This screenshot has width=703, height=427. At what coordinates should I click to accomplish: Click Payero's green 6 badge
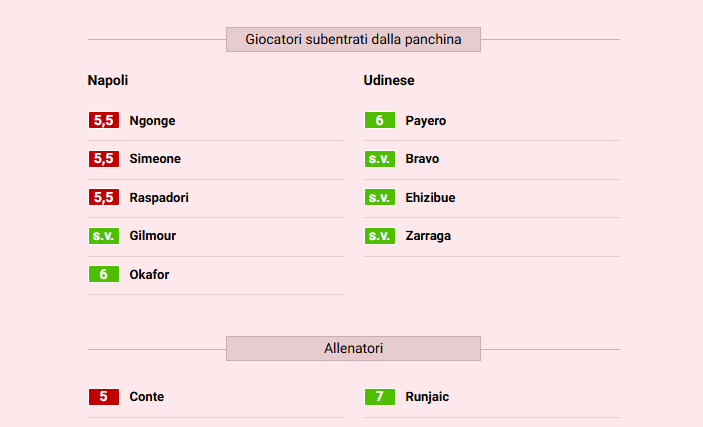click(380, 121)
